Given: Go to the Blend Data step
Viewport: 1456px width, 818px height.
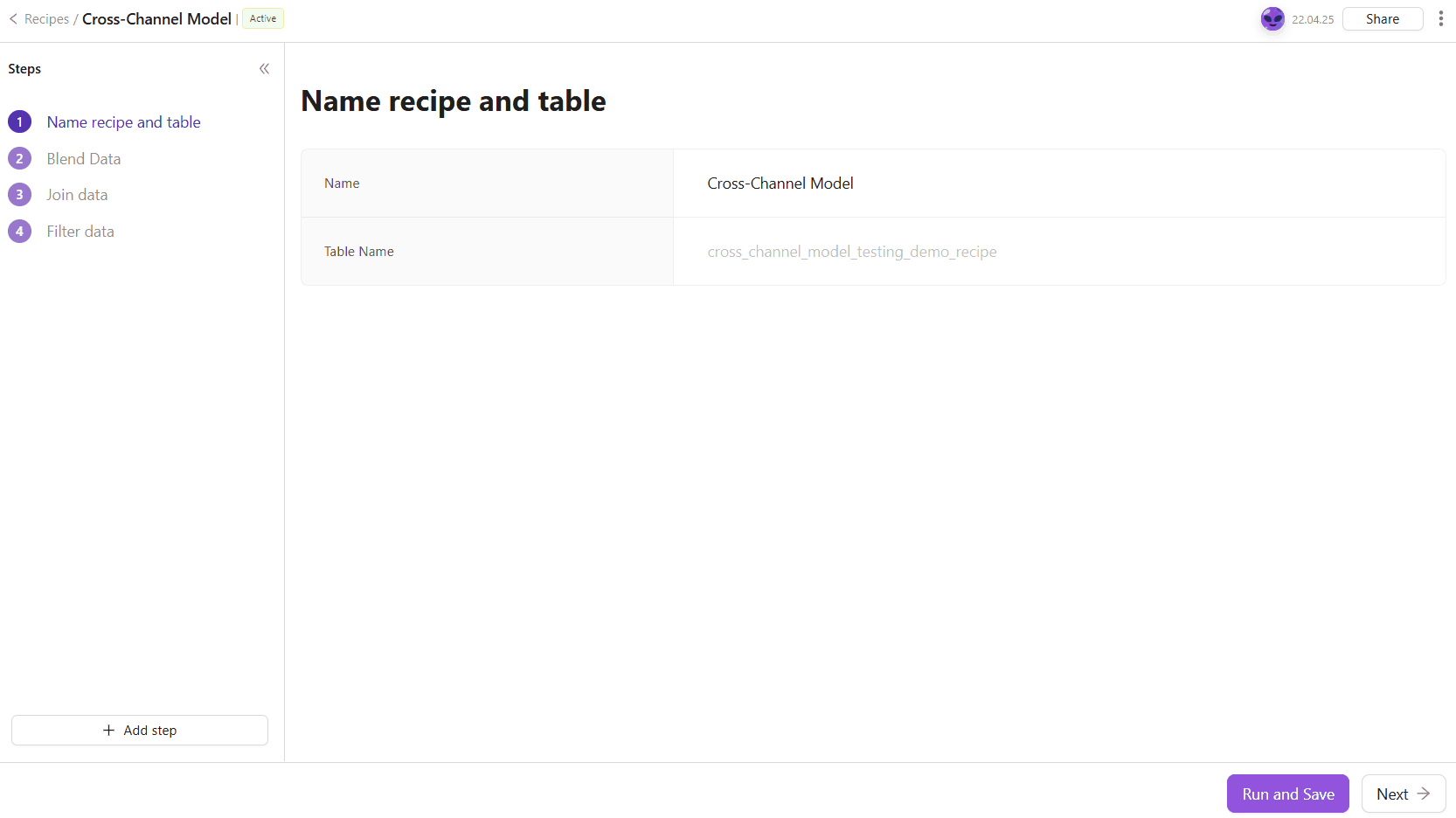Looking at the screenshot, I should pyautogui.click(x=84, y=159).
